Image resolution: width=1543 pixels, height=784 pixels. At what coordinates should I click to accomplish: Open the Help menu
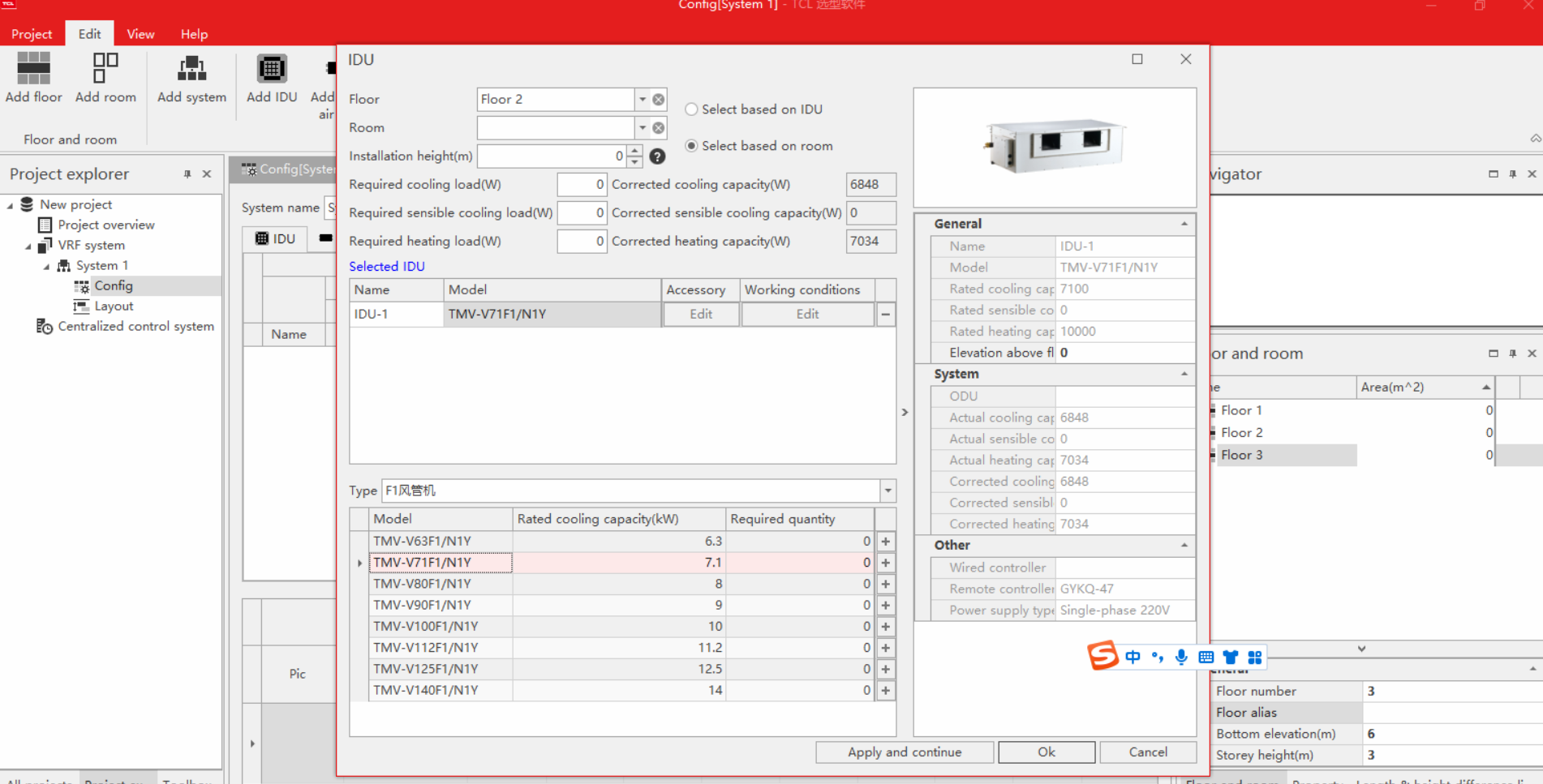[x=194, y=34]
